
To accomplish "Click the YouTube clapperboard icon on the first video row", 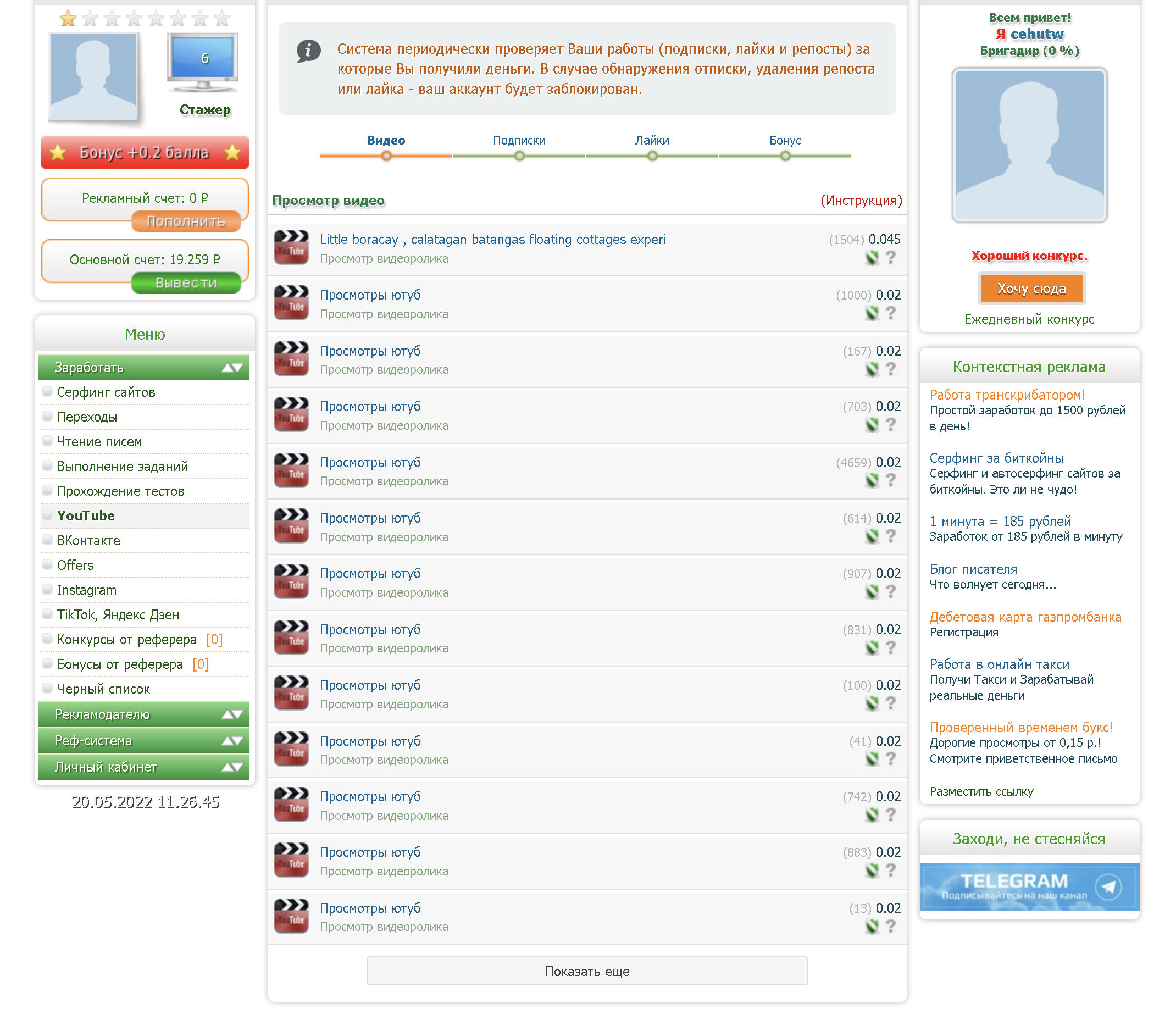I will (x=291, y=248).
